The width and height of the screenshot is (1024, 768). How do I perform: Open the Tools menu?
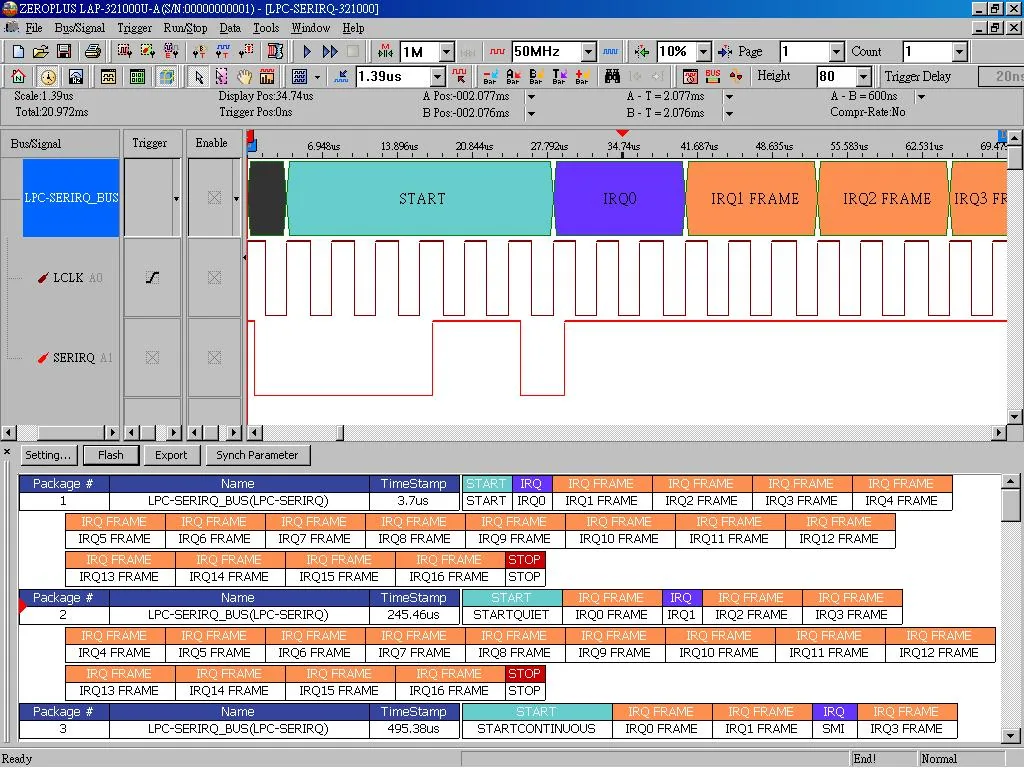[x=266, y=28]
